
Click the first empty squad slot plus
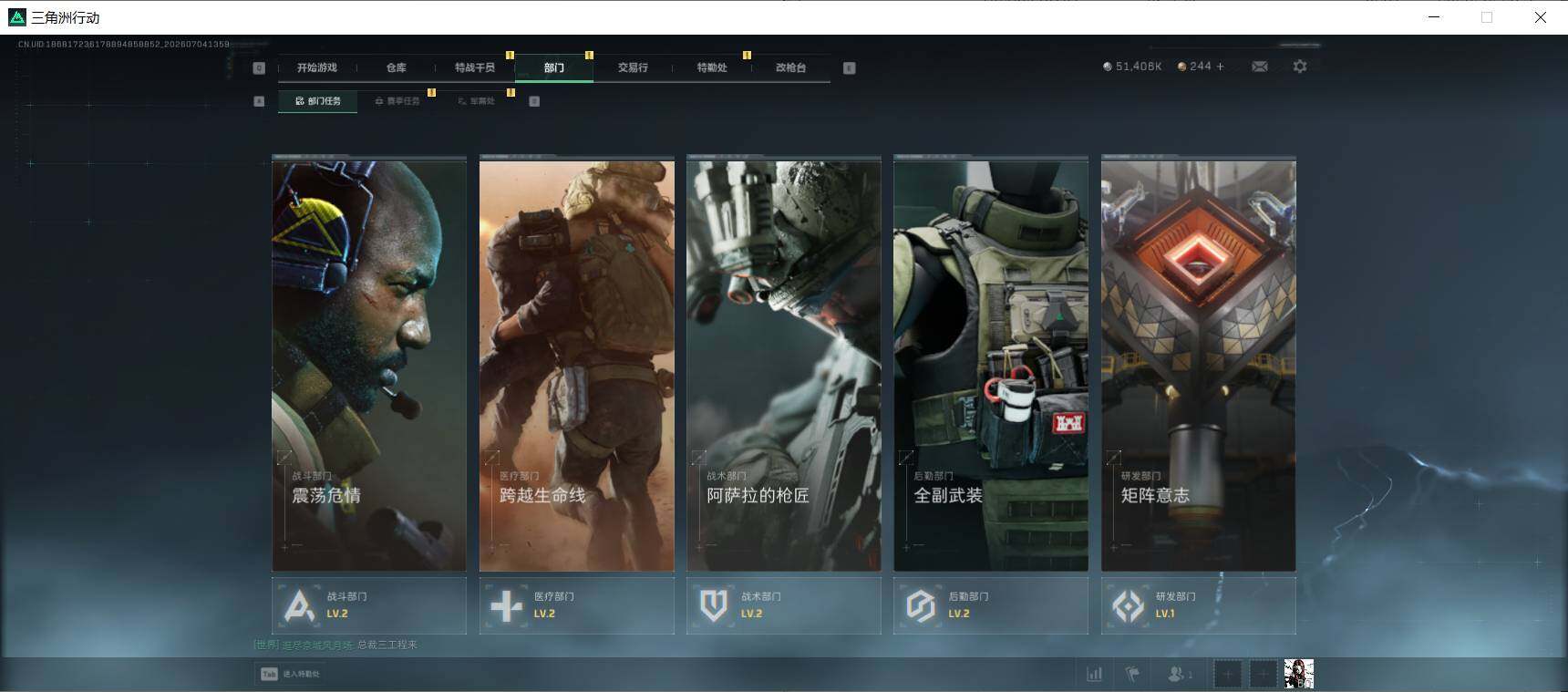click(1227, 674)
